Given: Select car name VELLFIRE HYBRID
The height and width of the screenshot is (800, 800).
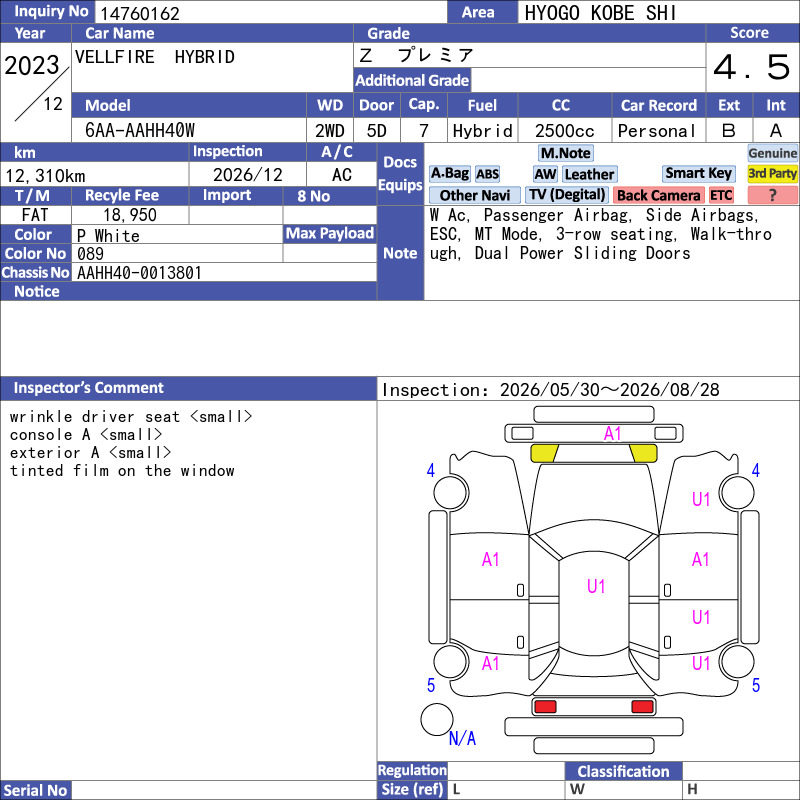Looking at the screenshot, I should 155,57.
